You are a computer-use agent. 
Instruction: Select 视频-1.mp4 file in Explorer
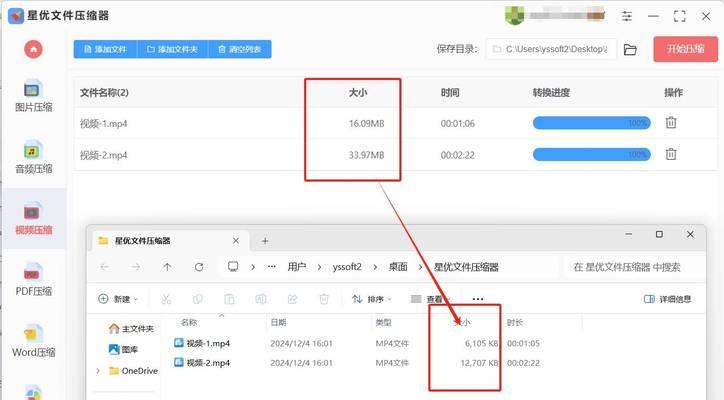click(202, 343)
